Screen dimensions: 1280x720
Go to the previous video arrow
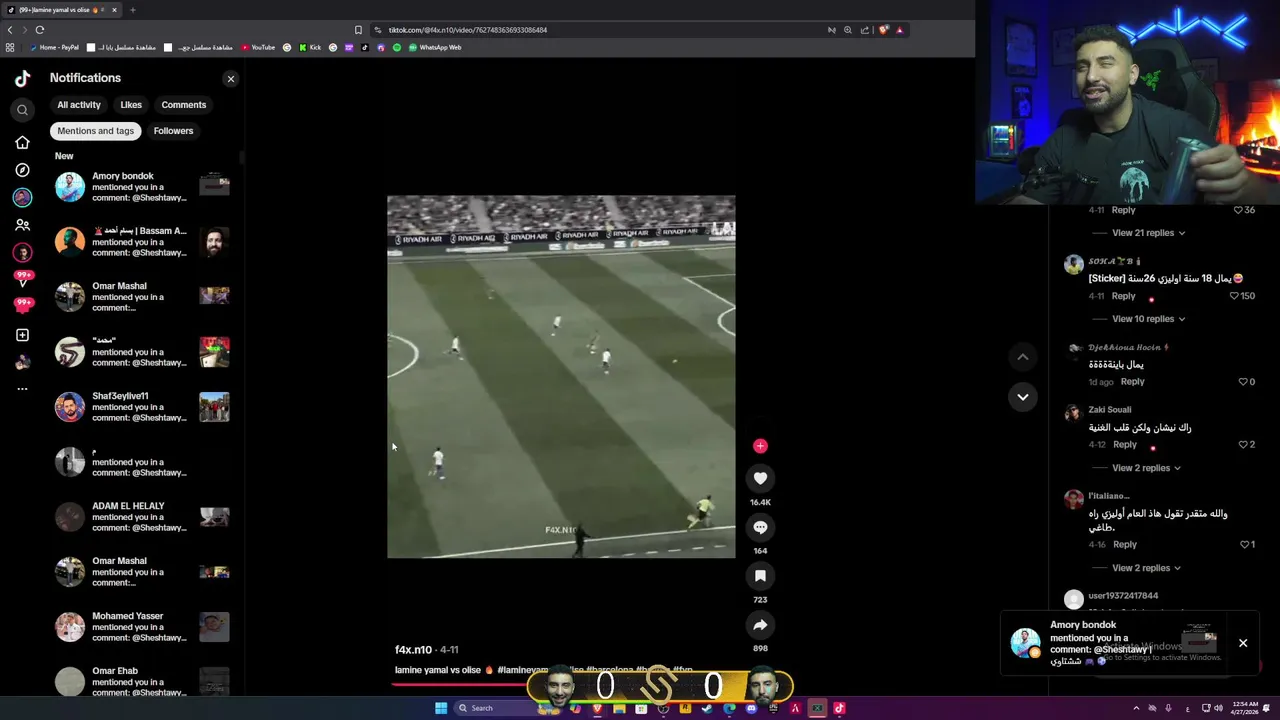coord(1022,357)
